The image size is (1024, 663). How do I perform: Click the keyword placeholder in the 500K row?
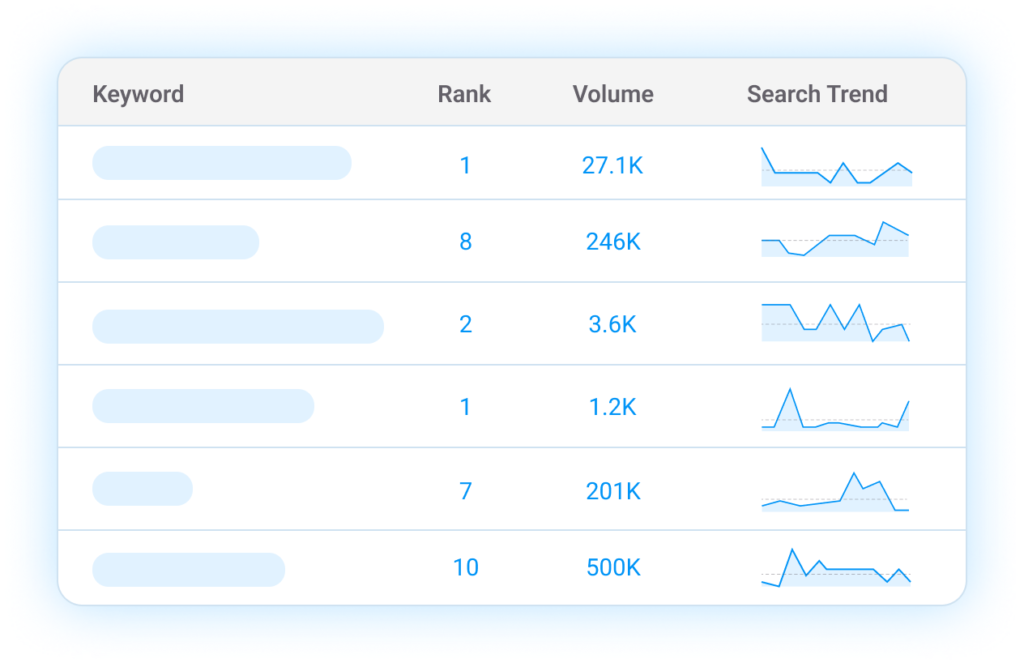189,570
